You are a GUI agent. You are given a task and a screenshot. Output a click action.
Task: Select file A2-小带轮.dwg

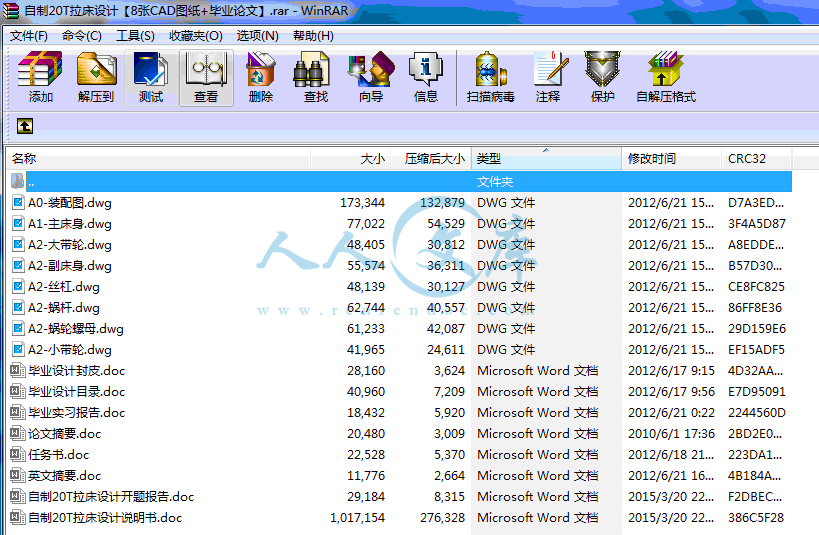pos(69,350)
